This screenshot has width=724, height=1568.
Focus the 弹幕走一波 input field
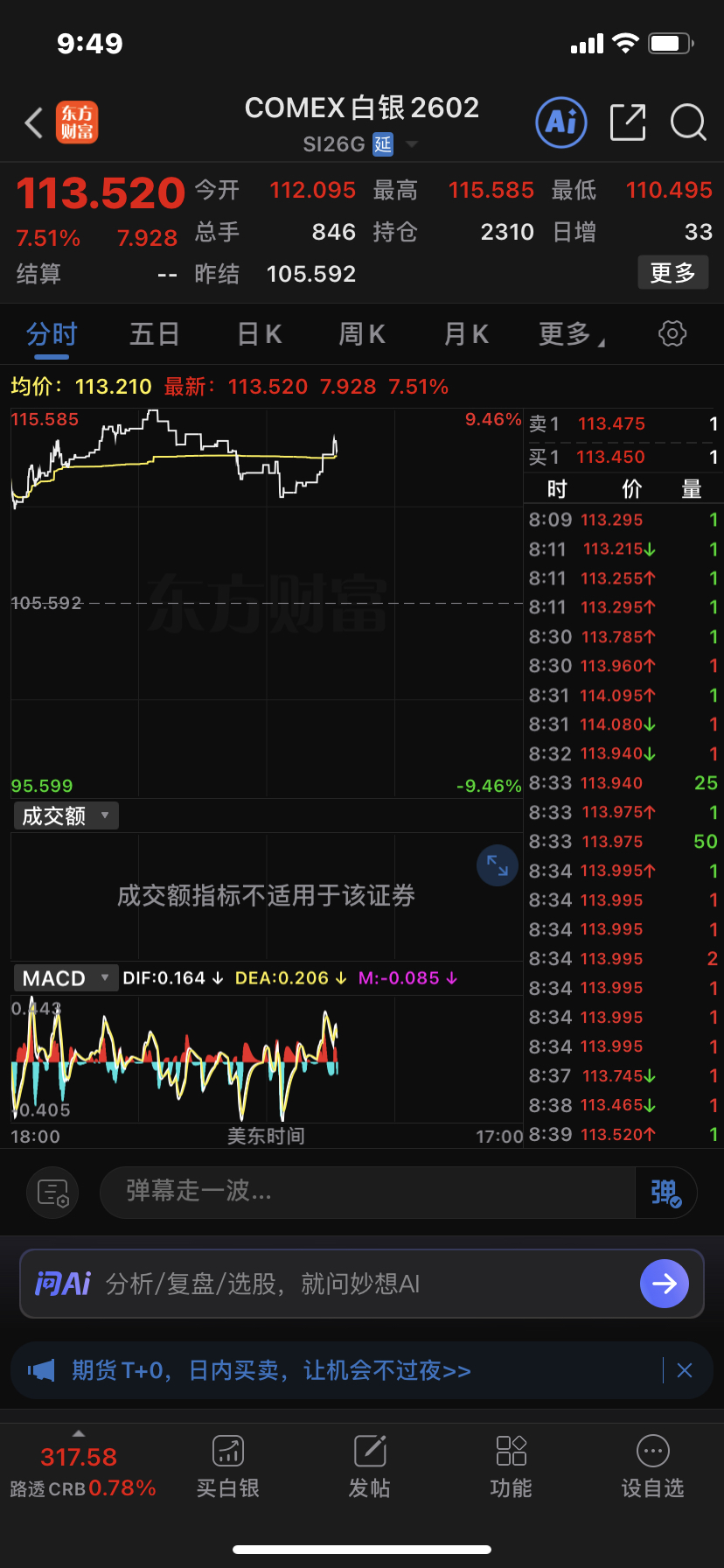point(367,1192)
